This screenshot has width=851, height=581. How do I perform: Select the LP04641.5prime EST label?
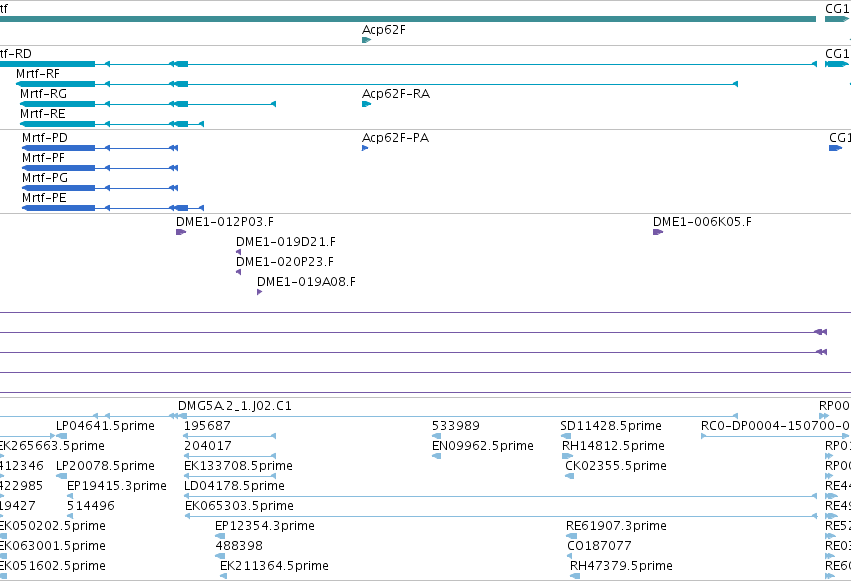pos(105,426)
